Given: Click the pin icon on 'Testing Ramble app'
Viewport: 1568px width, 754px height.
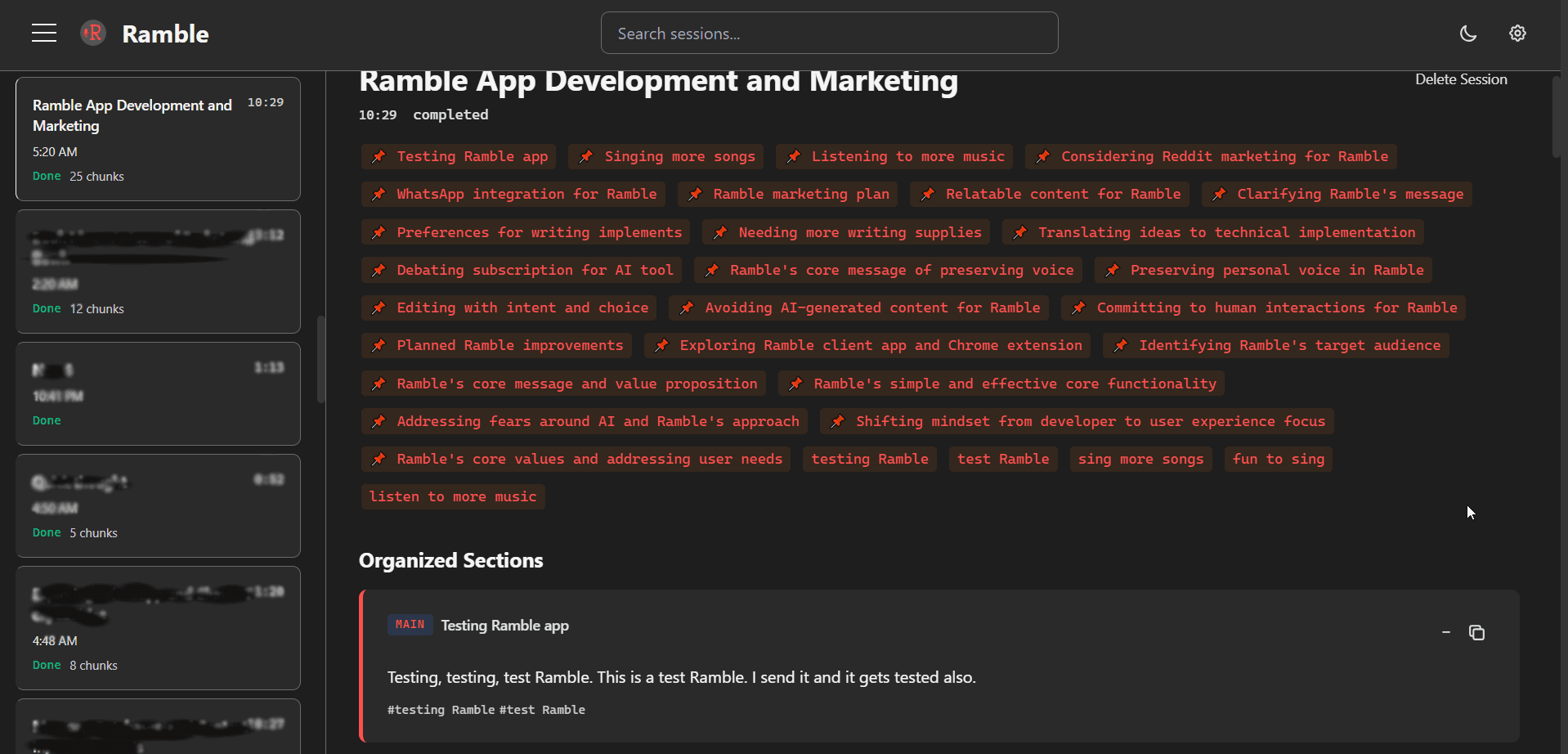Looking at the screenshot, I should [379, 156].
